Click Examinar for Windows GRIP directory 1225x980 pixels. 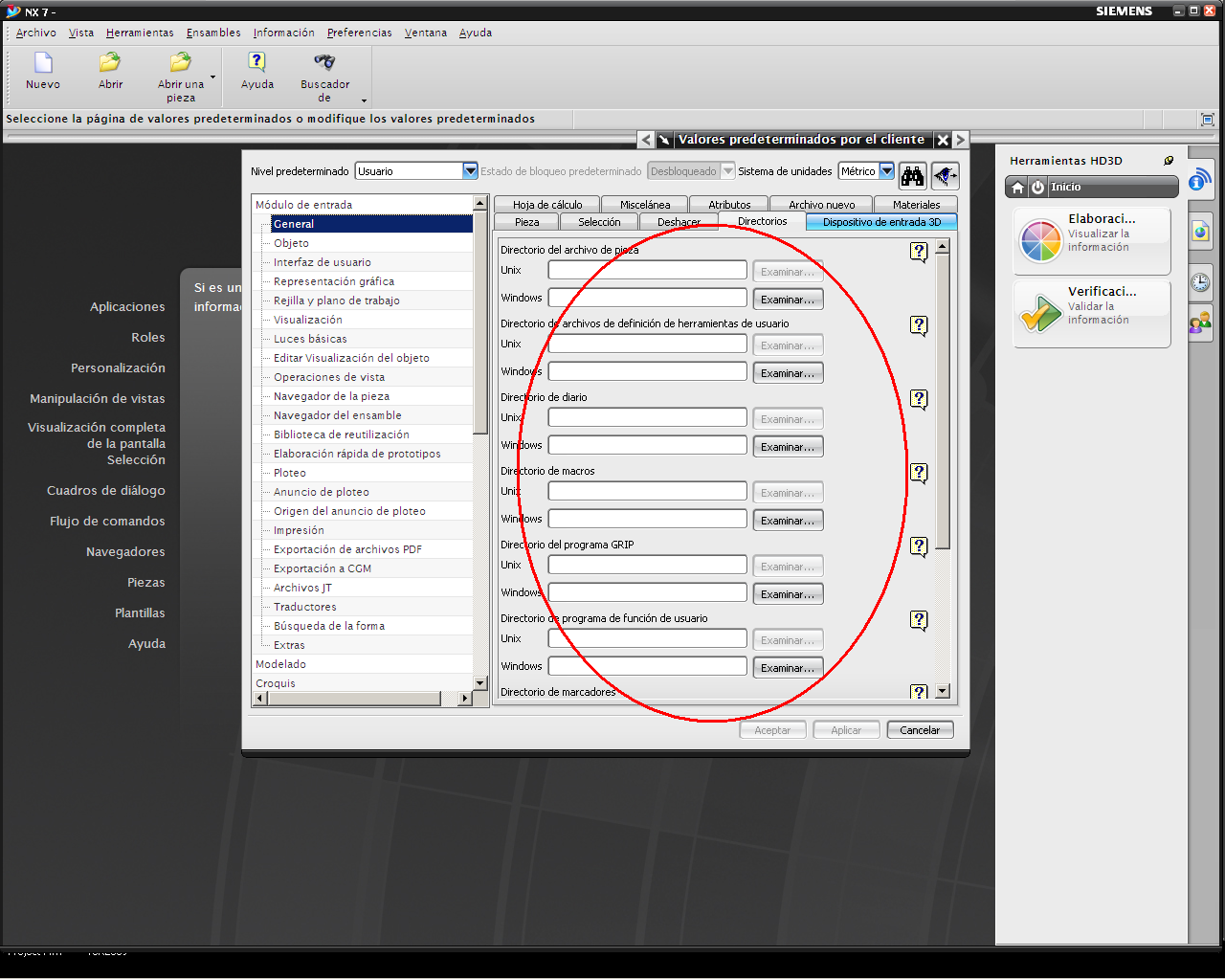[x=788, y=594]
